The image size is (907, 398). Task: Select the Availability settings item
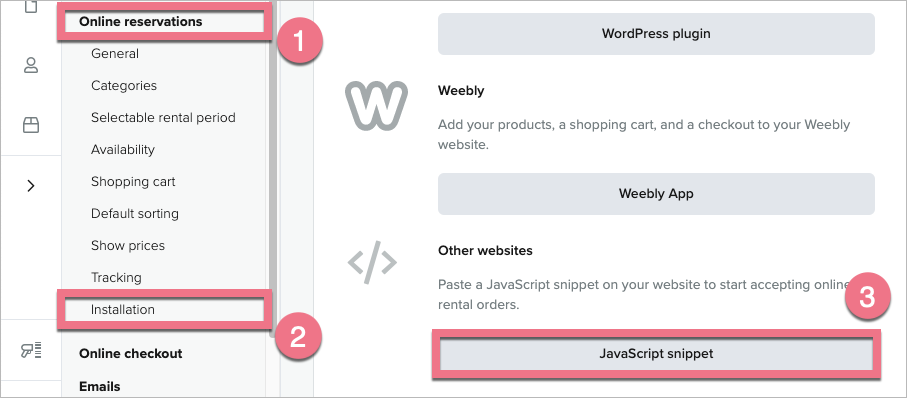click(123, 150)
